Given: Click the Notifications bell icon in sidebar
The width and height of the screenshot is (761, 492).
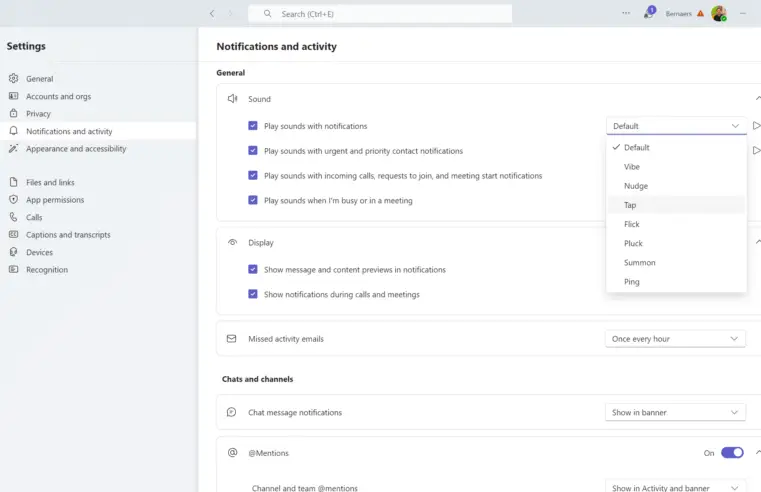Looking at the screenshot, I should pyautogui.click(x=14, y=131).
